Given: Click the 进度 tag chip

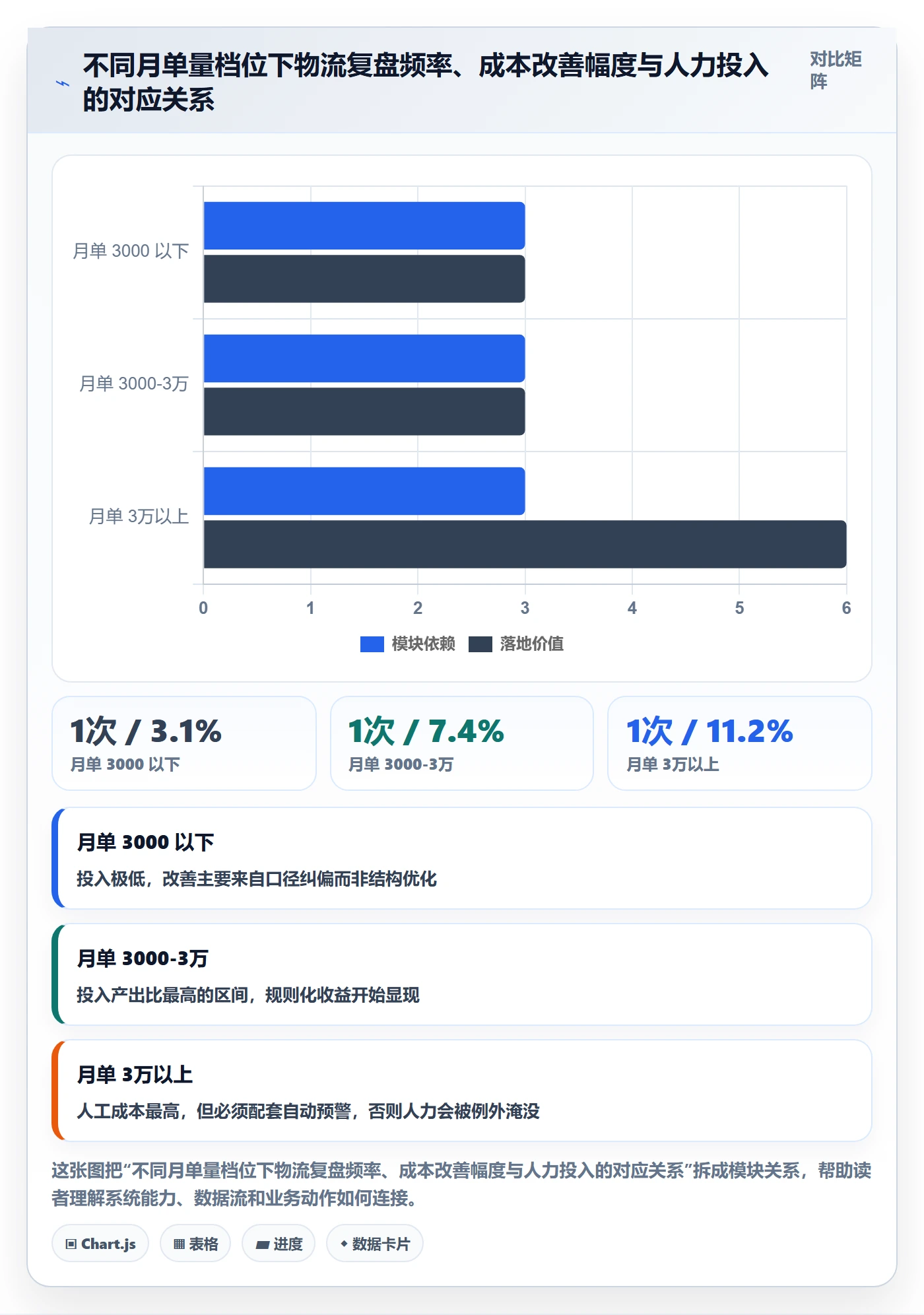Looking at the screenshot, I should pyautogui.click(x=279, y=1244).
